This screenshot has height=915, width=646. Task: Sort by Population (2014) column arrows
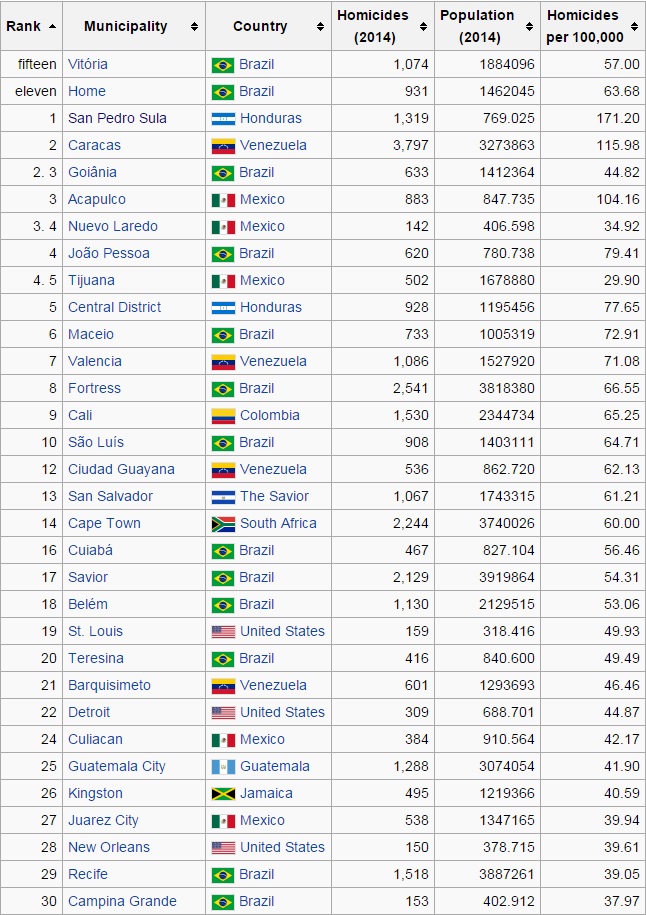529,26
